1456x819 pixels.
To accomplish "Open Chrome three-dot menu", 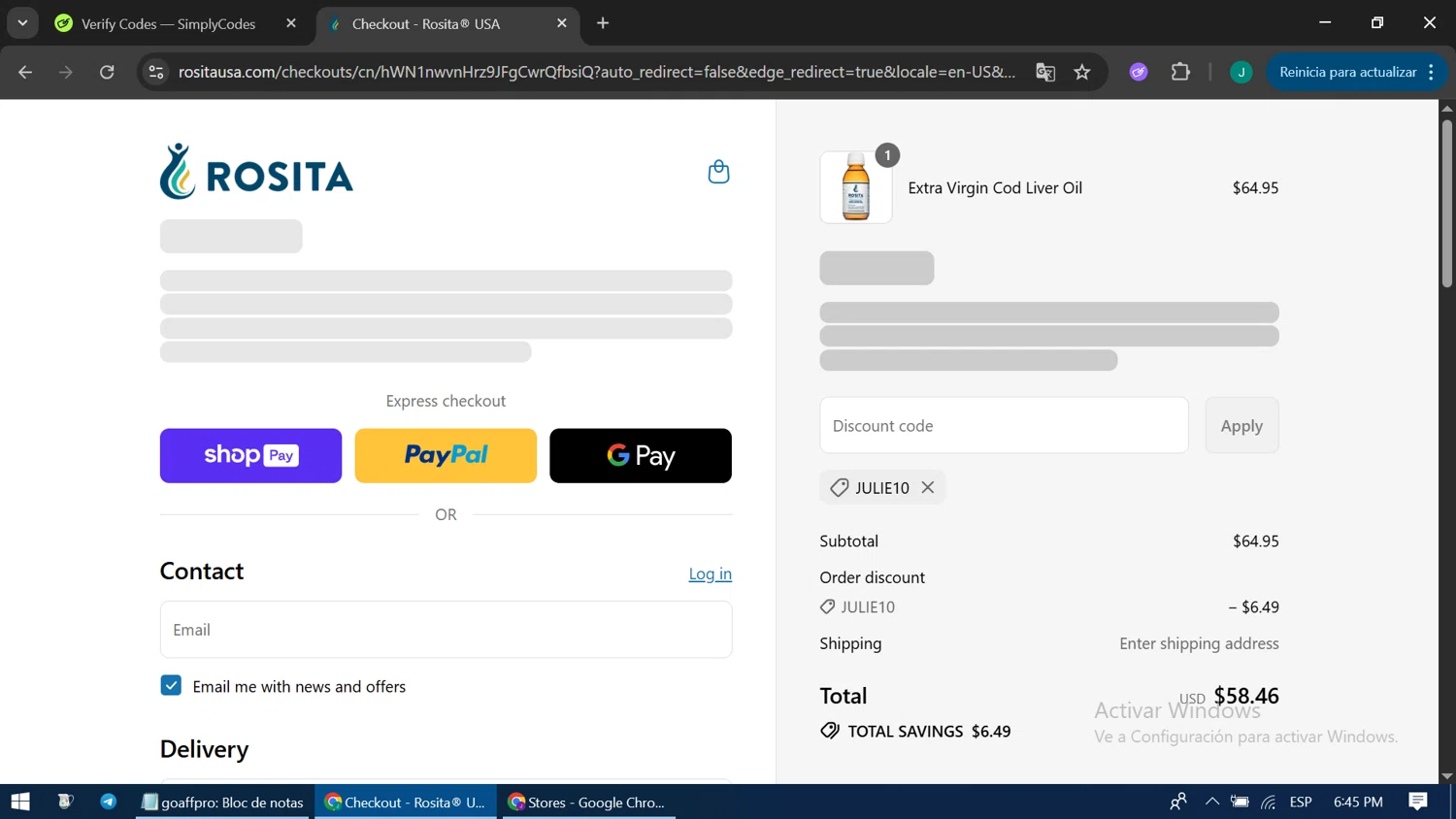I will (x=1432, y=72).
